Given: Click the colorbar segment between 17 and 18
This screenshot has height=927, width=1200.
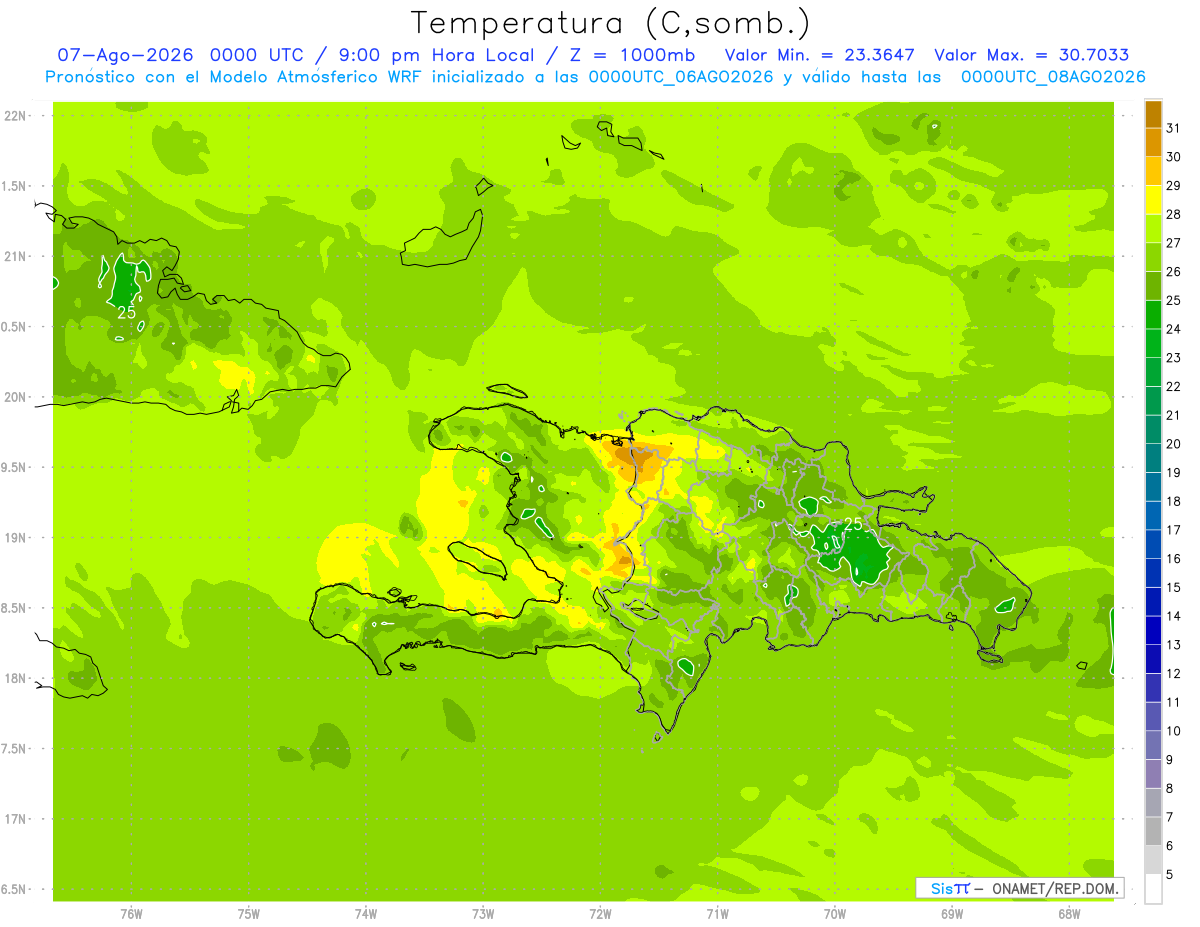Looking at the screenshot, I should (1153, 515).
